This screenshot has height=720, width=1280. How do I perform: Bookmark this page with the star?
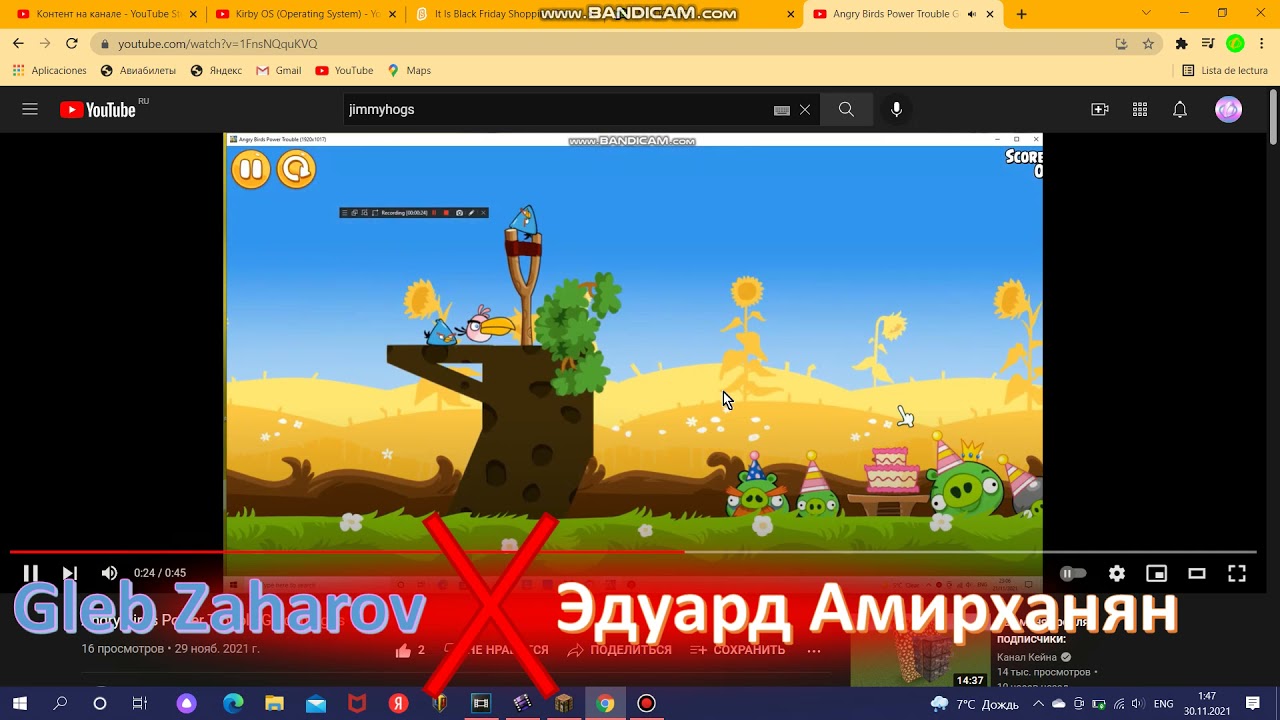pyautogui.click(x=1148, y=44)
